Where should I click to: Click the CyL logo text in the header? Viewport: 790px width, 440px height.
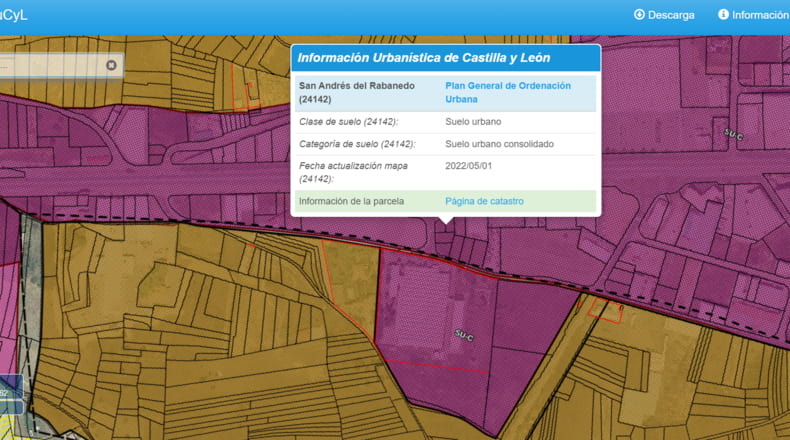(14, 15)
